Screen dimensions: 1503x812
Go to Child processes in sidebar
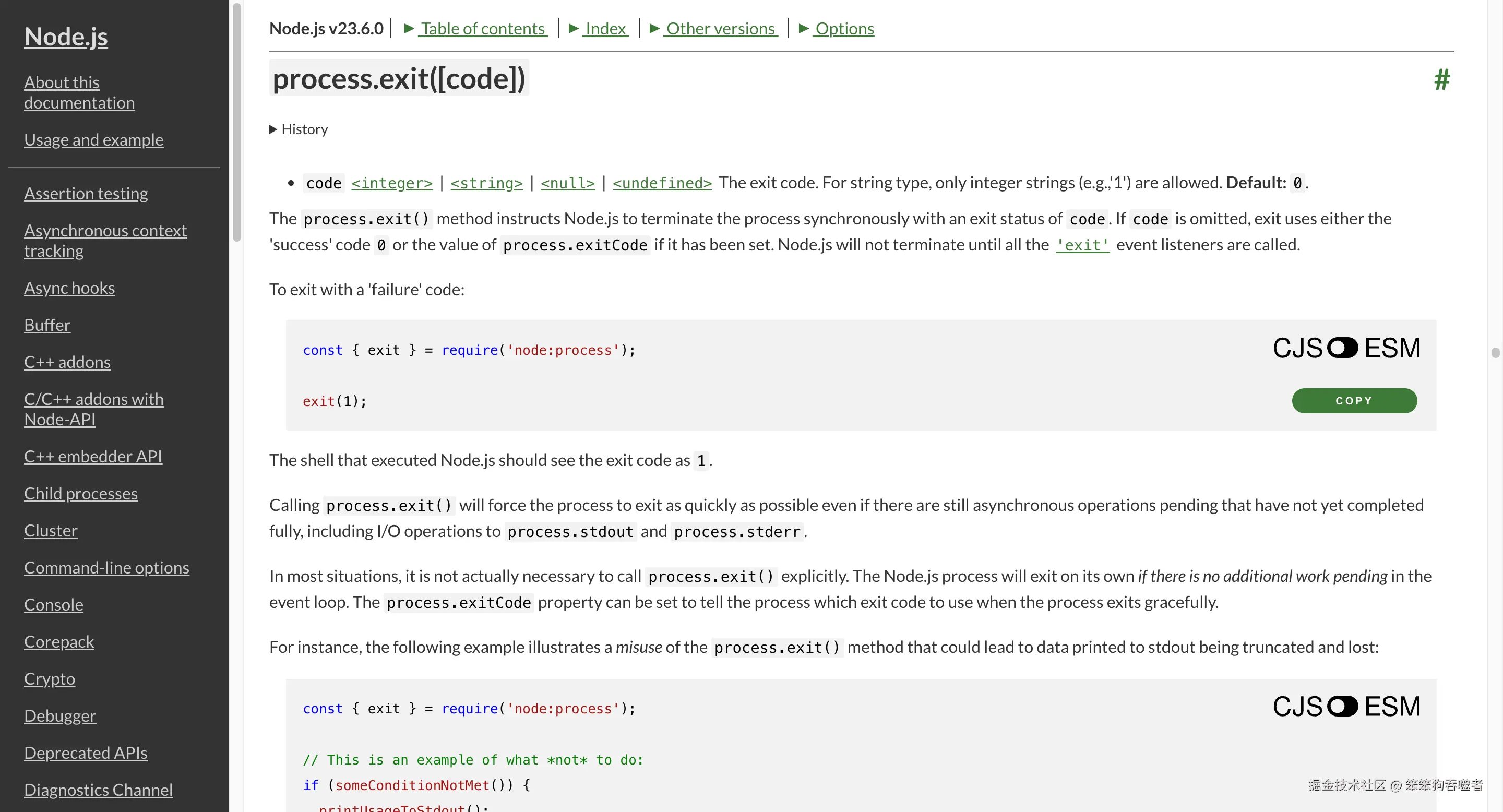(x=80, y=494)
